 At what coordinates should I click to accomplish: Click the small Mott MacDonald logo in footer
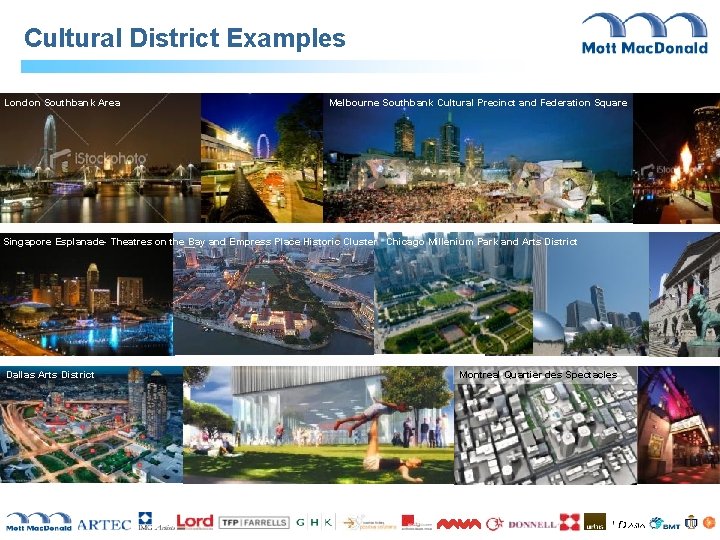coord(39,522)
